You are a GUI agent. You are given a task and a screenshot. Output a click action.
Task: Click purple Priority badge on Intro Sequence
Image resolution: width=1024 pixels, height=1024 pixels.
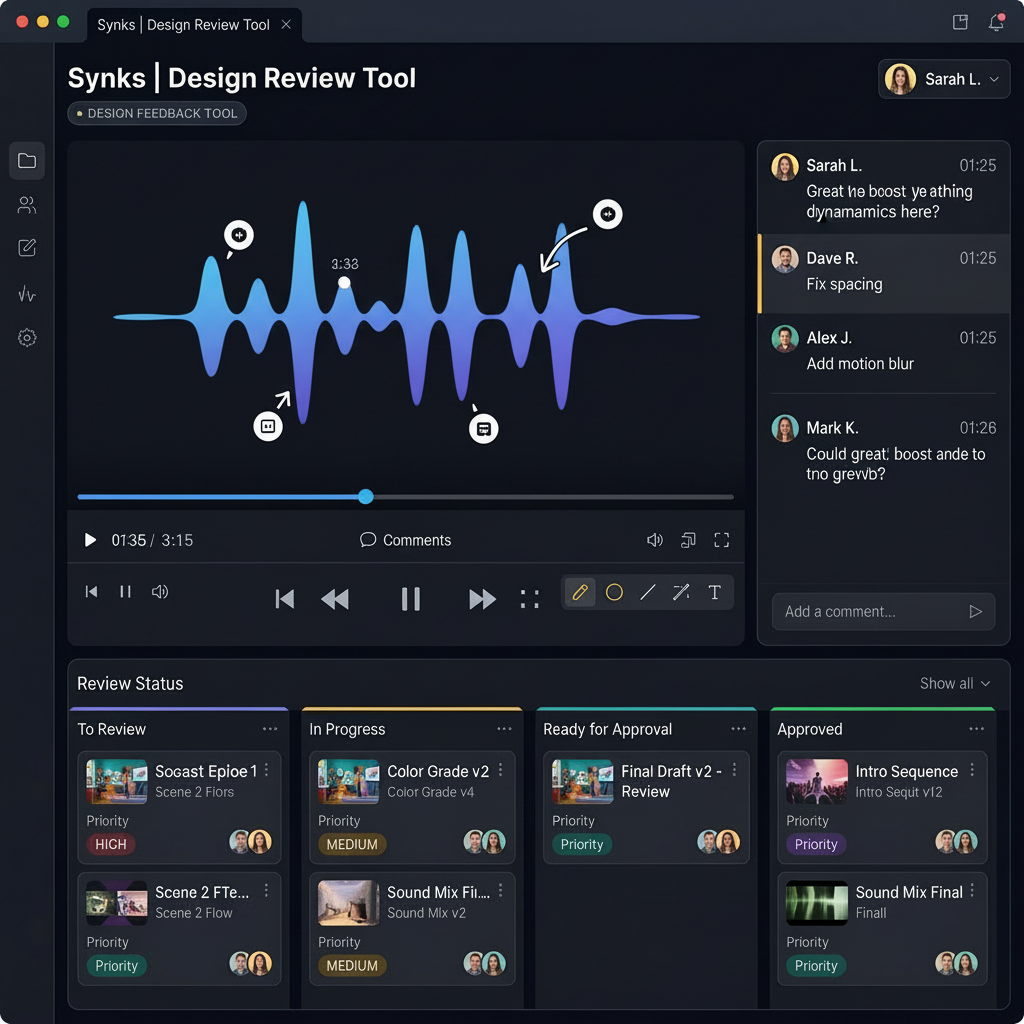point(816,844)
